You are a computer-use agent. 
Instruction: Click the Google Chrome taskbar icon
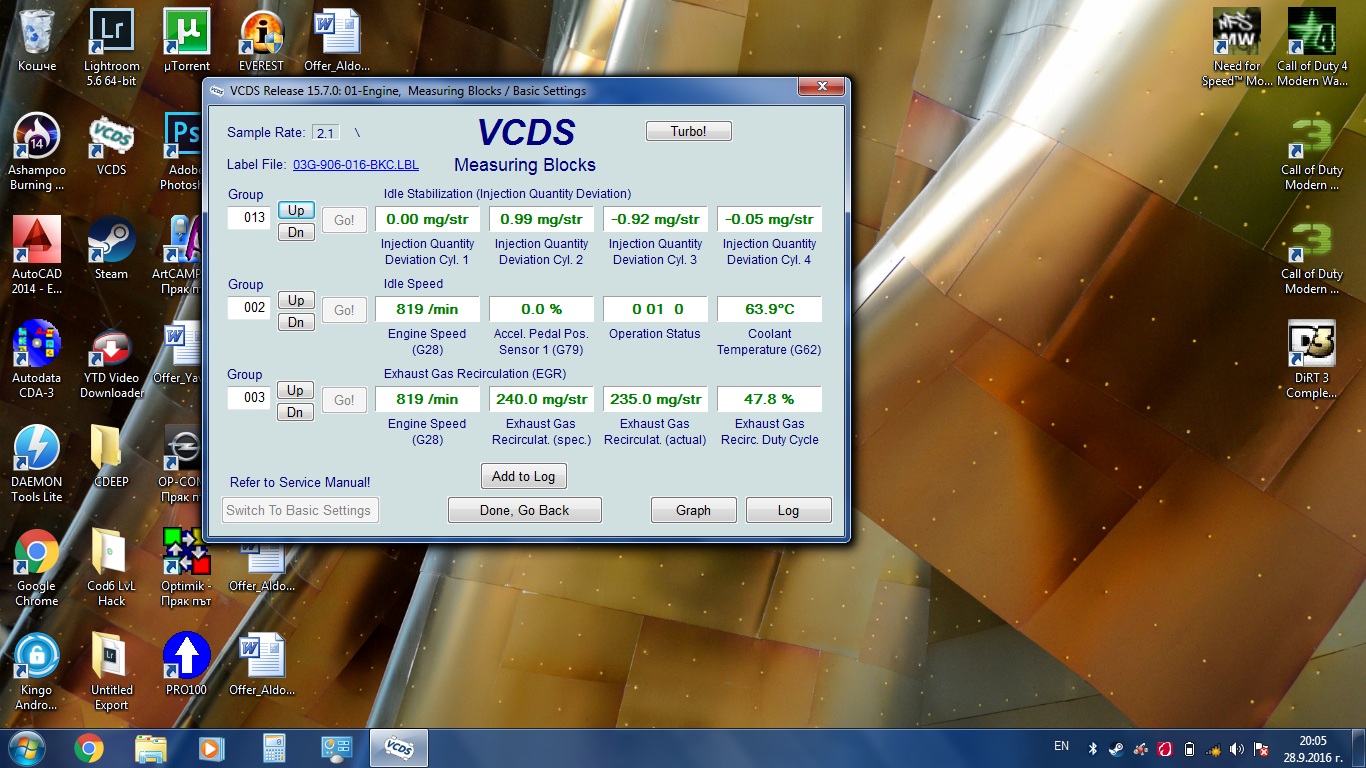point(88,748)
